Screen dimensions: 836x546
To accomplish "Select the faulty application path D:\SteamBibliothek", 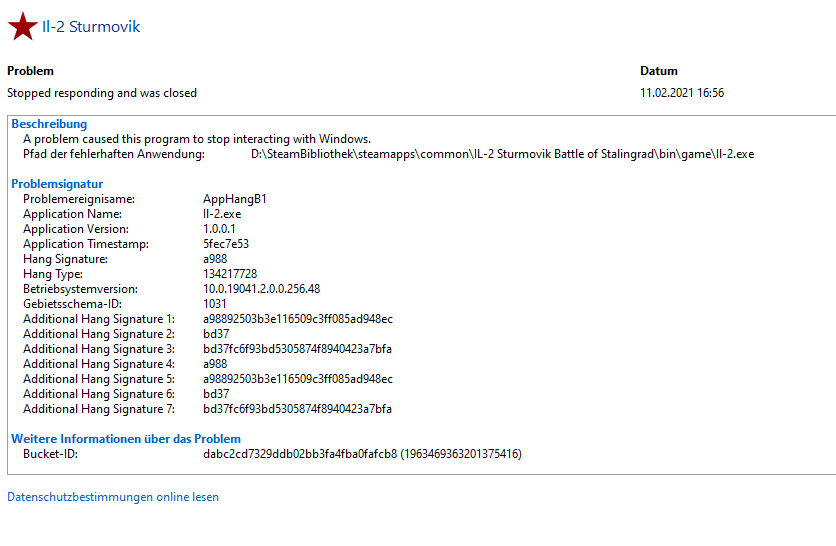I will [502, 154].
